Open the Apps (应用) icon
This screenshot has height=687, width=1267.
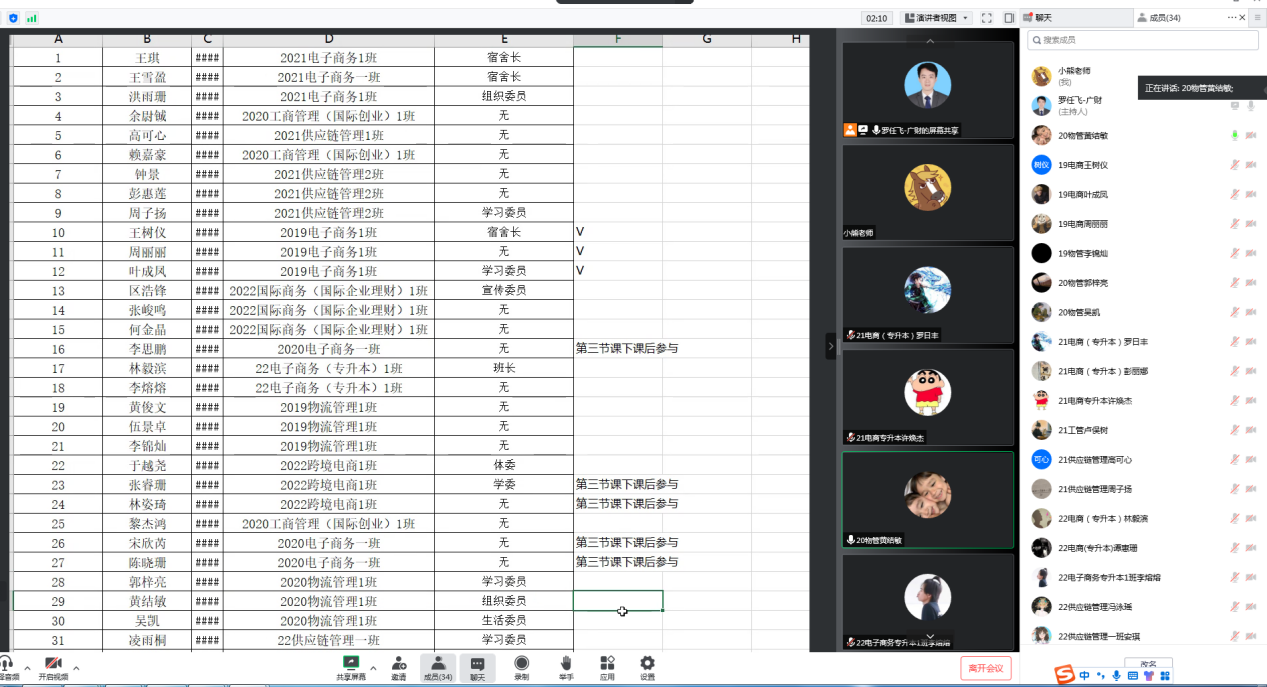pyautogui.click(x=607, y=665)
